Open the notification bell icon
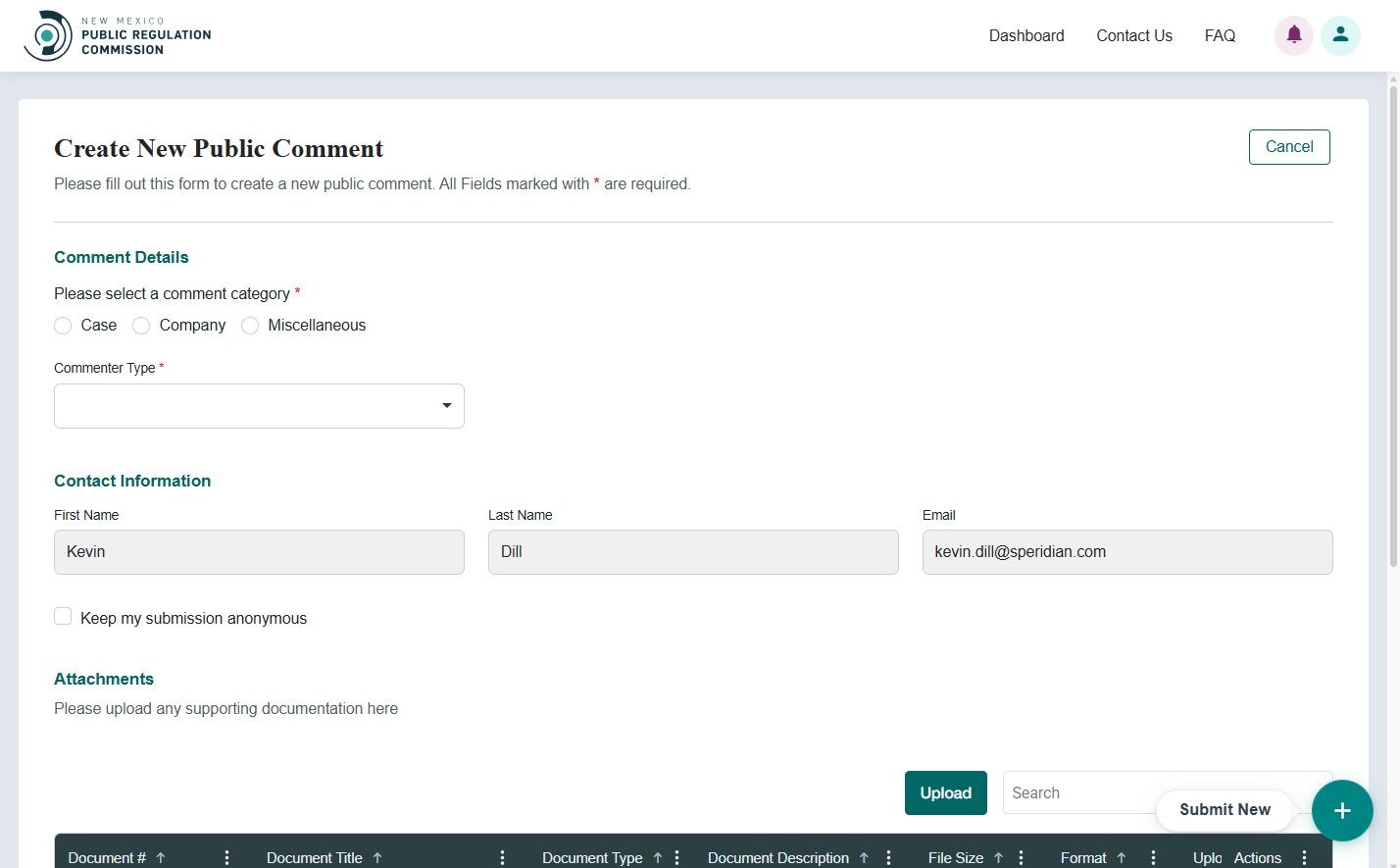Screen dimensions: 1400x868 [x=1293, y=34]
